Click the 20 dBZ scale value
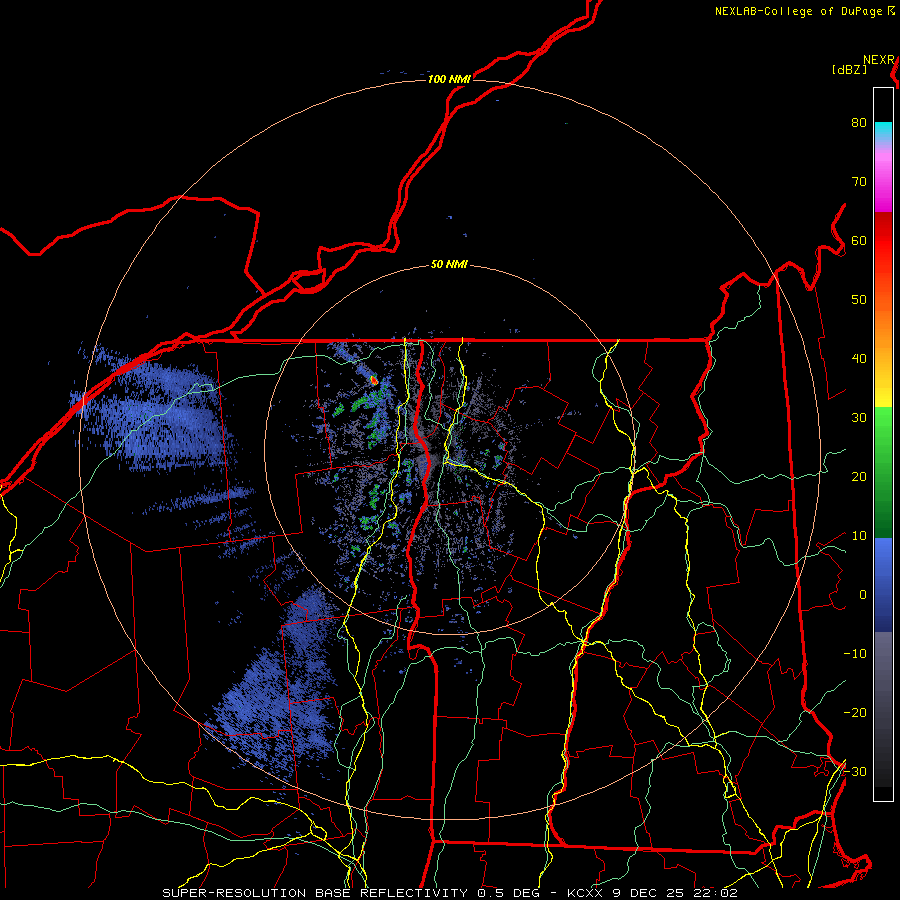This screenshot has width=900, height=900. pyautogui.click(x=859, y=477)
